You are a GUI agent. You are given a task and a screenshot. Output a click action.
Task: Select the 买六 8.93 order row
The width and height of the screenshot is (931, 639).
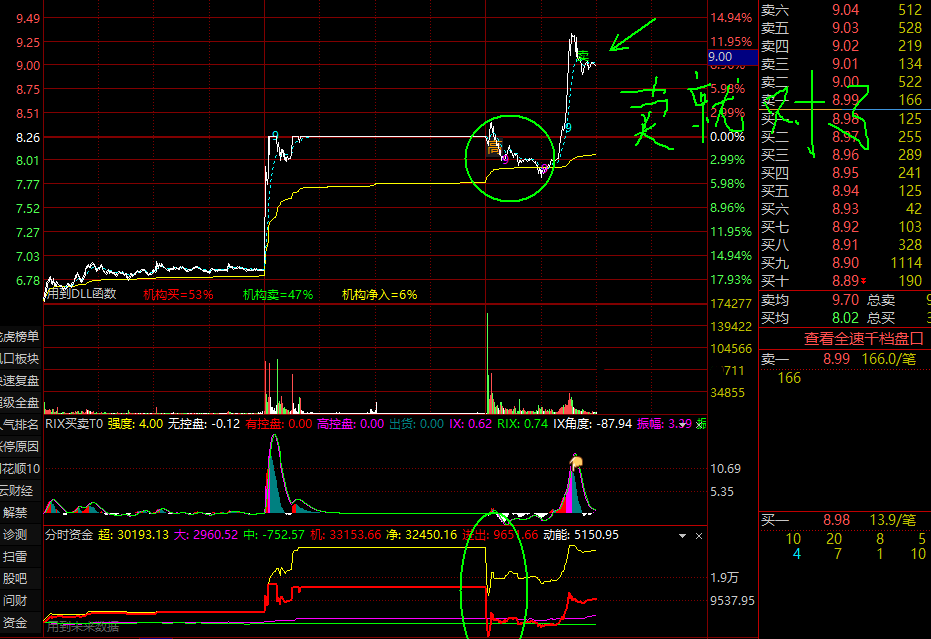[845, 209]
